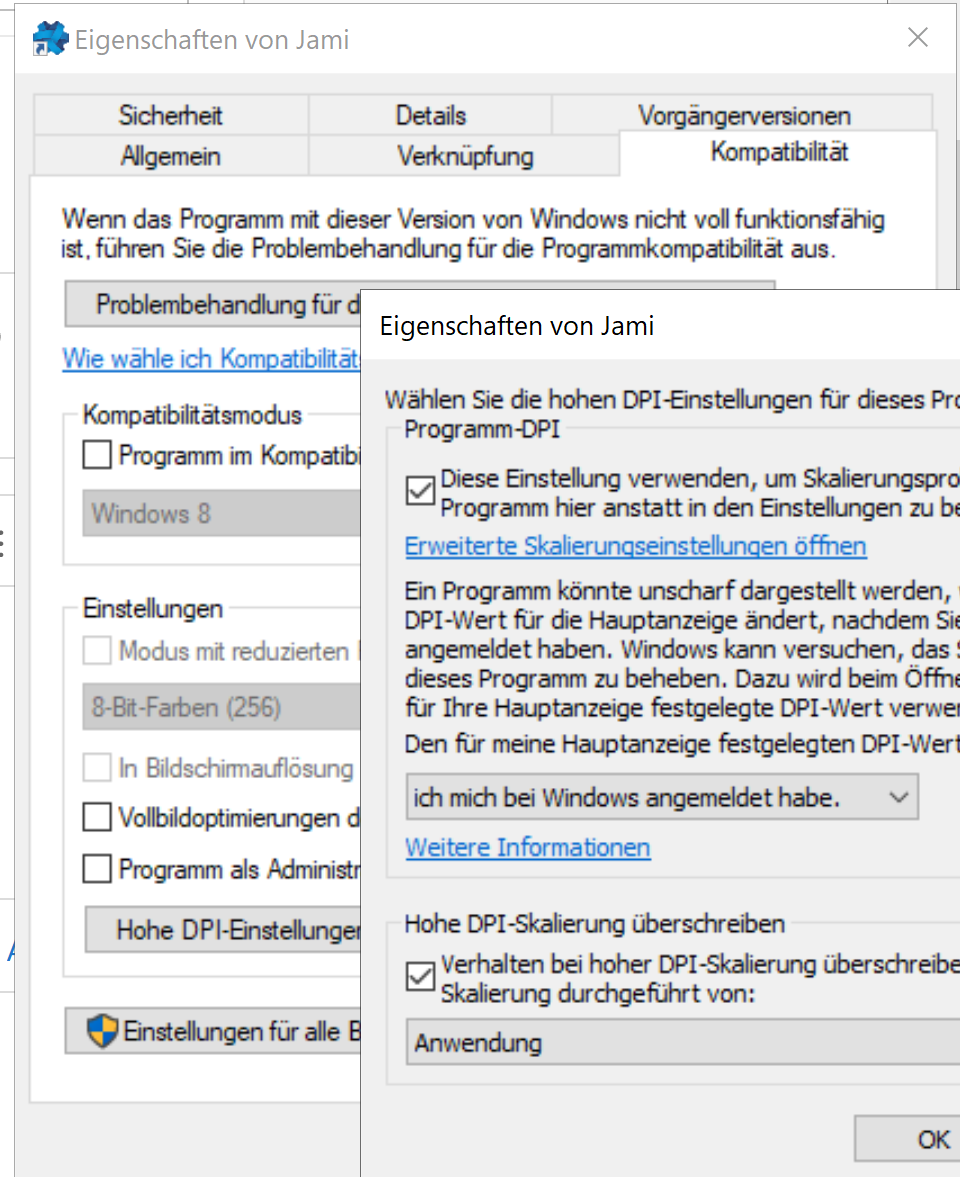Click the 'Einstellungen' group label
Screen dimensions: 960x1177
pos(152,608)
